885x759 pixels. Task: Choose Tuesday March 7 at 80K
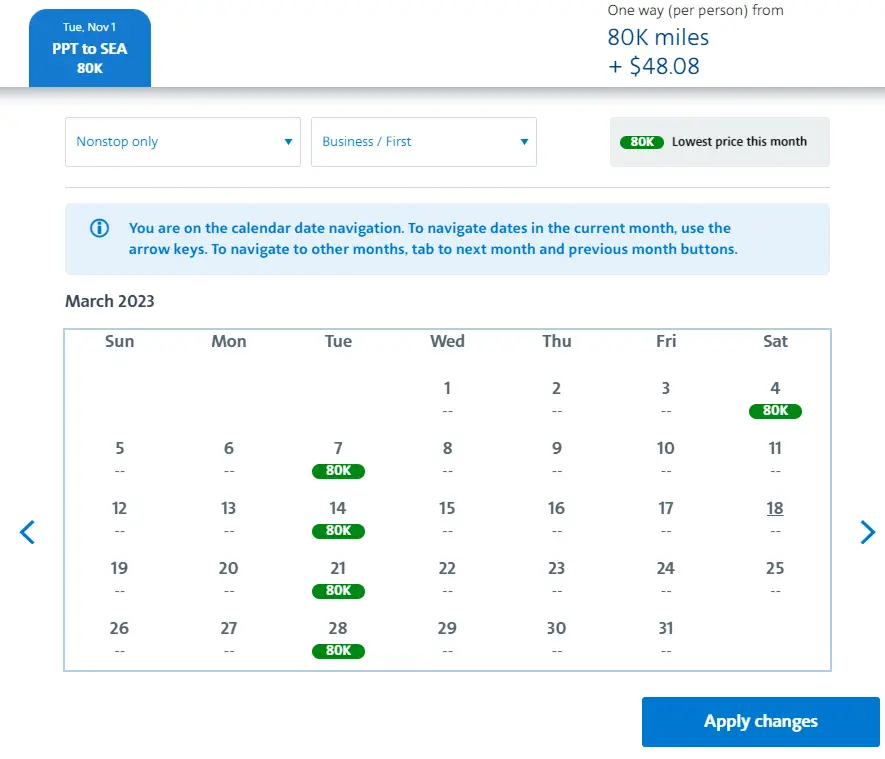tap(338, 458)
